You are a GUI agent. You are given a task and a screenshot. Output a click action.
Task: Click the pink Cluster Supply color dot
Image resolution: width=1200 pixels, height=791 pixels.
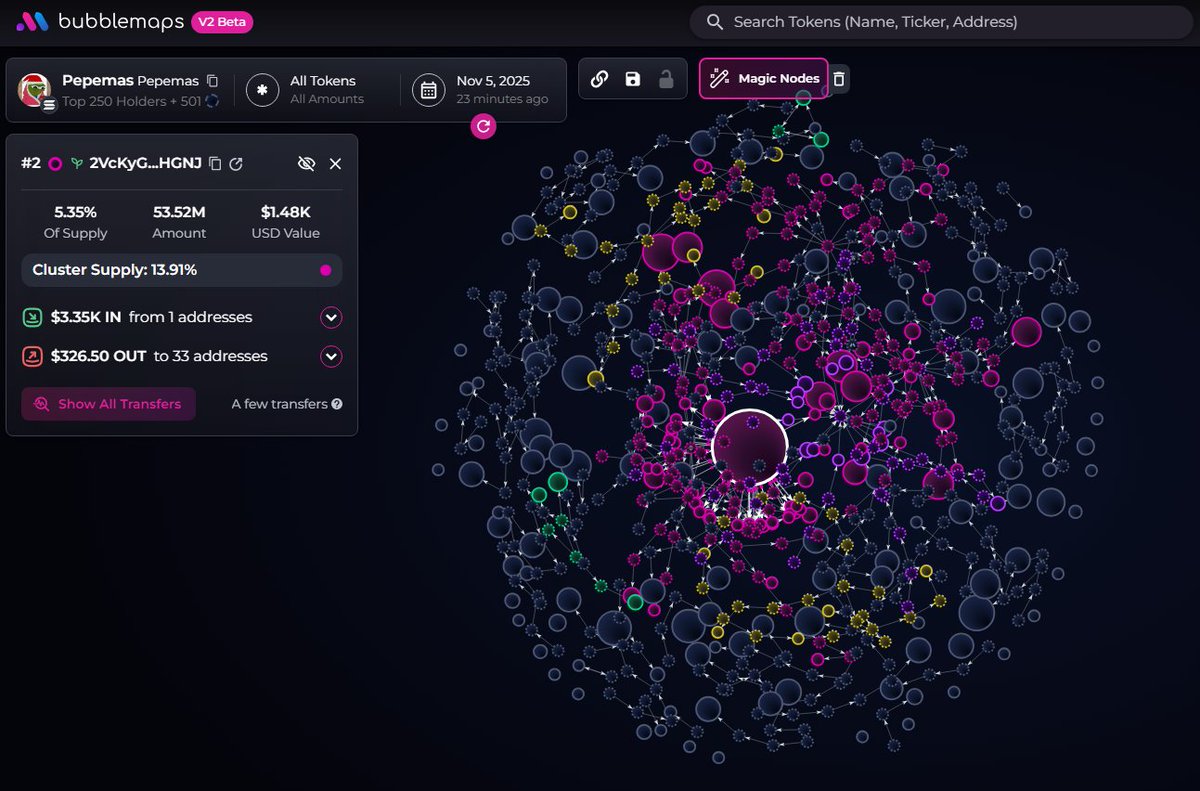point(325,270)
